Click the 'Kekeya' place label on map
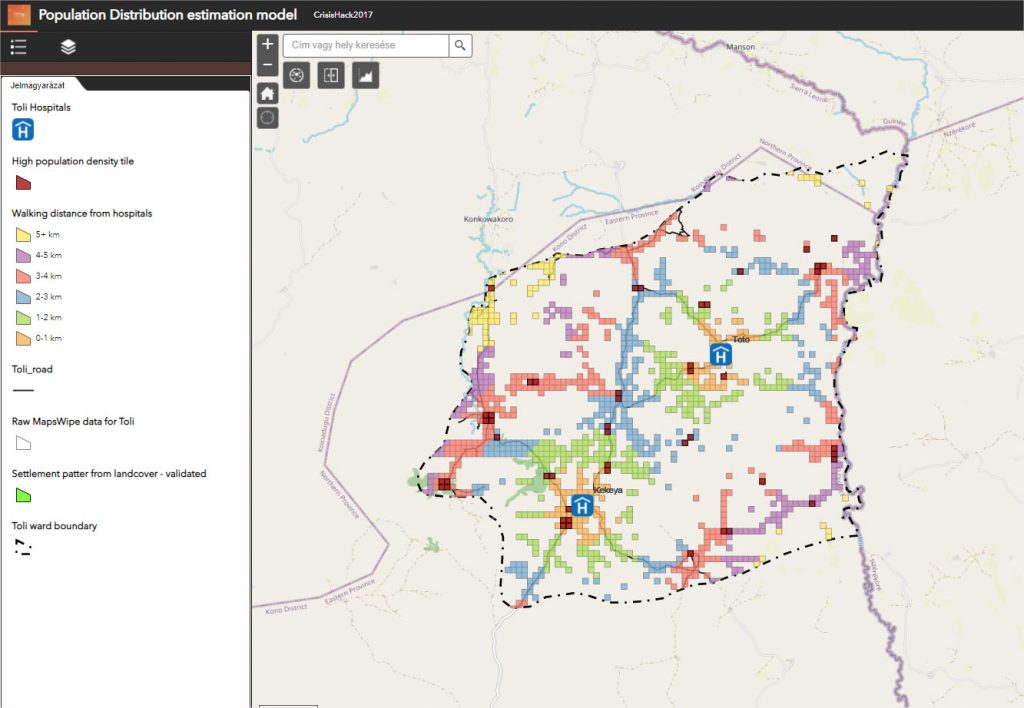1024x708 pixels. [608, 490]
